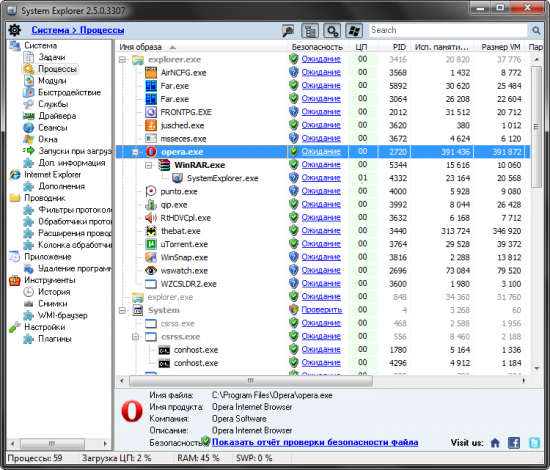Open the Система > Процессы breadcrumb link
Viewport: 550px width, 470px height.
(x=78, y=30)
